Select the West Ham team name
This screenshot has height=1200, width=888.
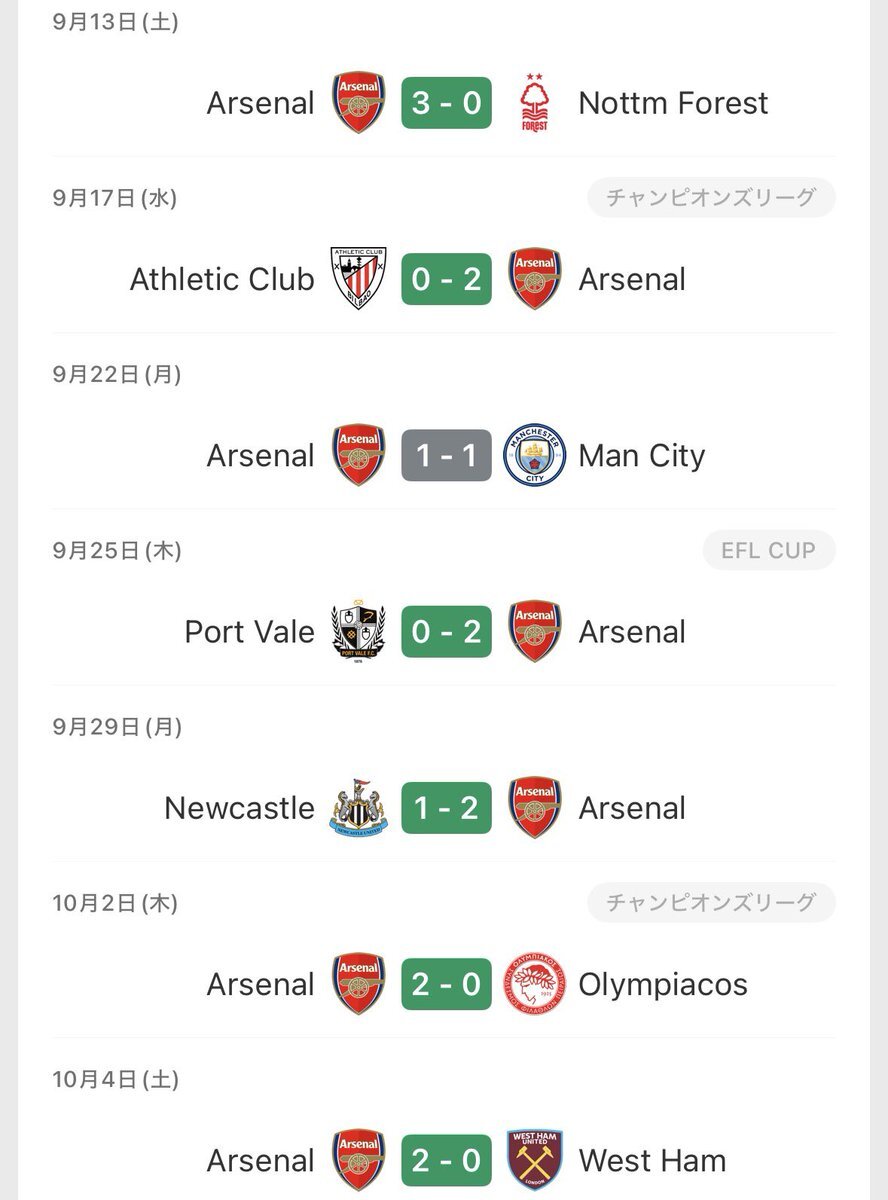(652, 1160)
